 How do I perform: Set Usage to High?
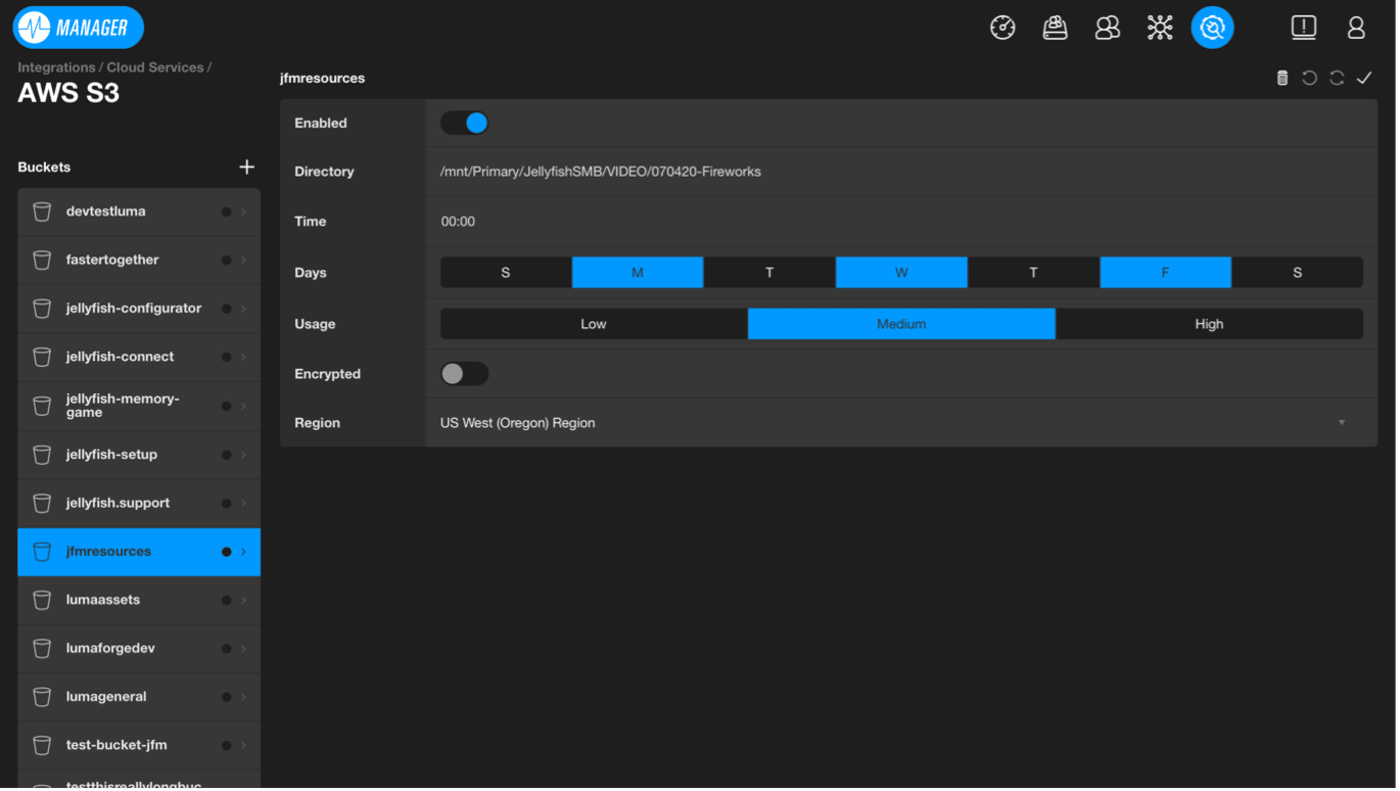[x=1208, y=324]
